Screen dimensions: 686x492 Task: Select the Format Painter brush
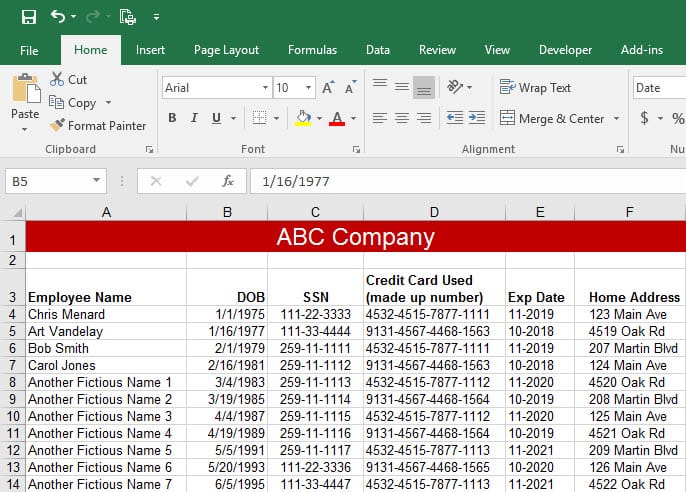click(57, 126)
